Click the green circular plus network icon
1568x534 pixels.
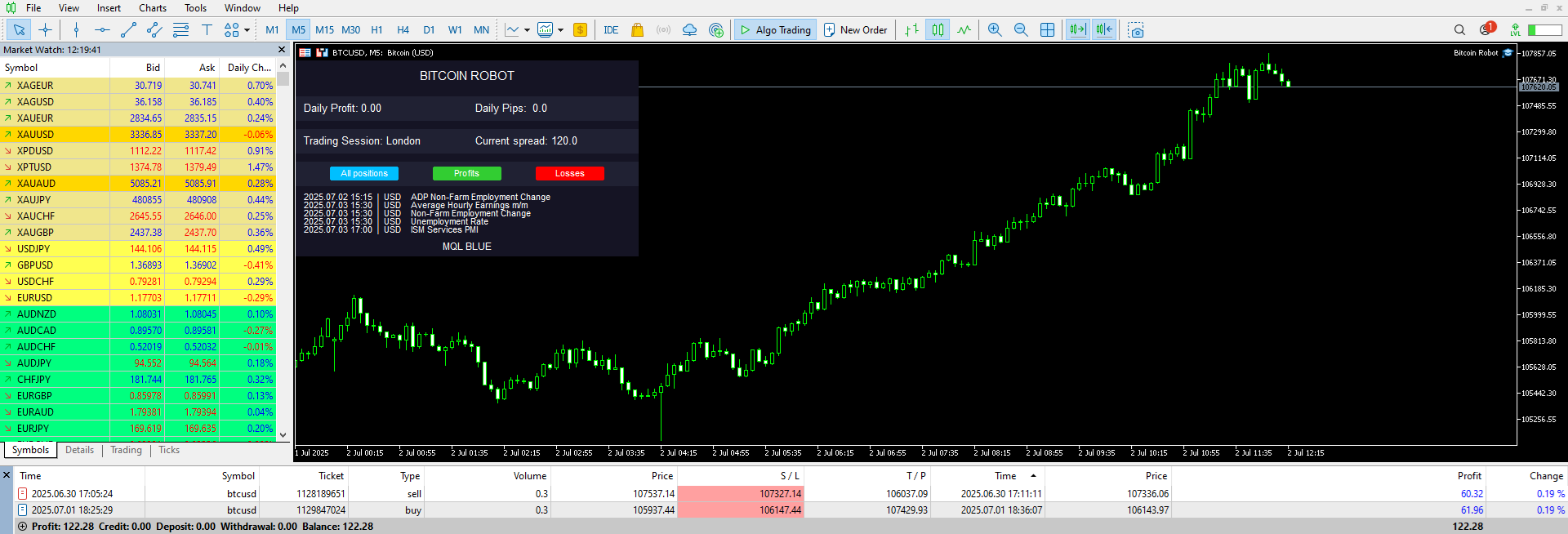coord(716,30)
